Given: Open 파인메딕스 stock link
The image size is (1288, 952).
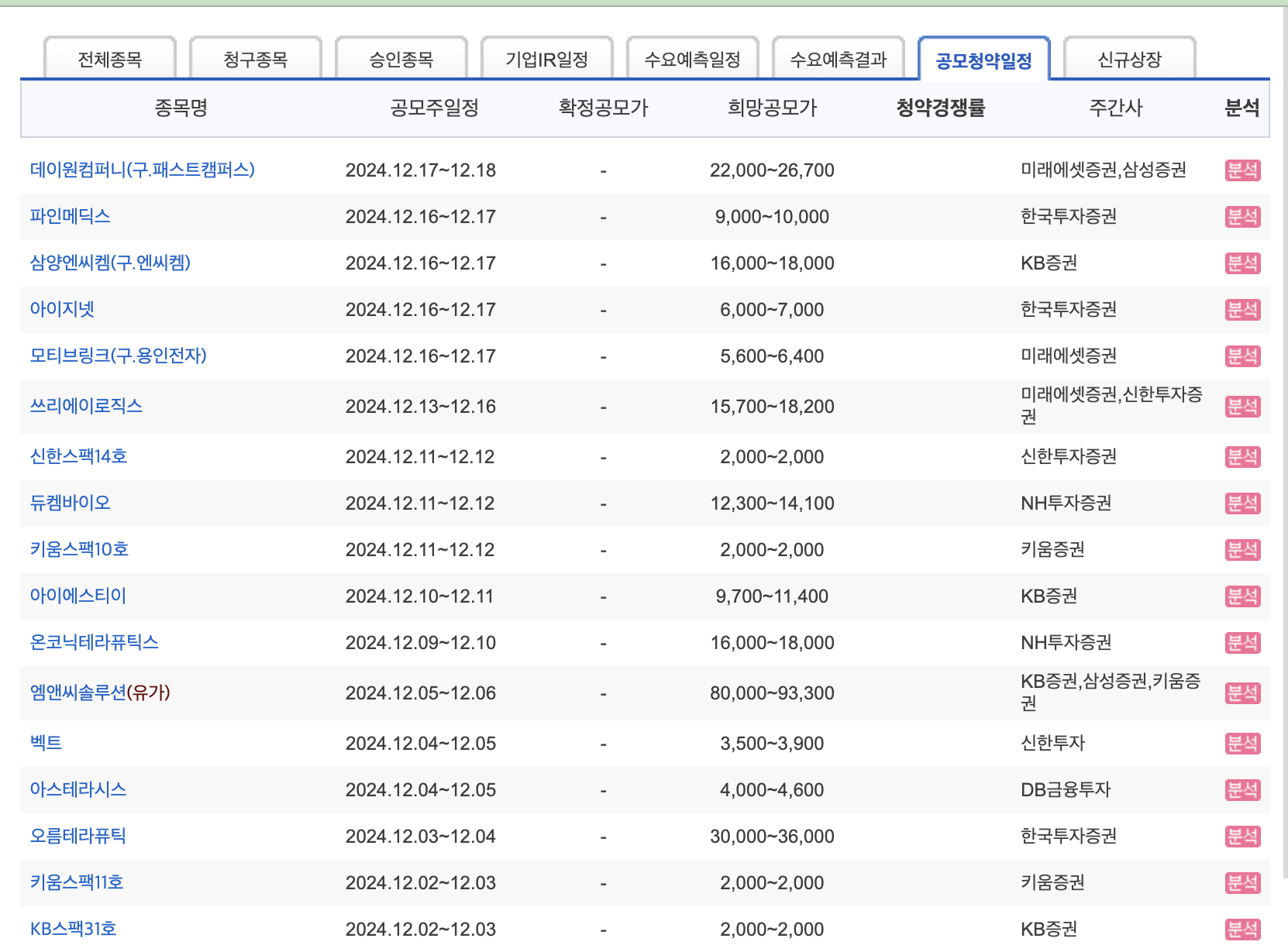Looking at the screenshot, I should [71, 216].
